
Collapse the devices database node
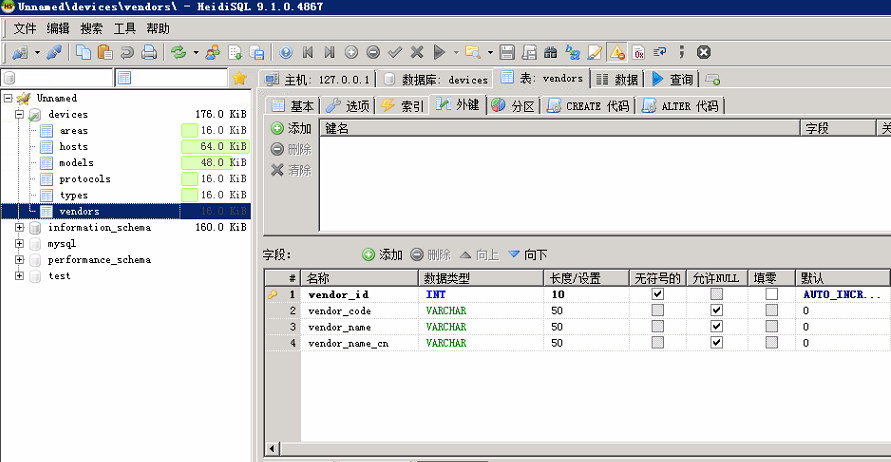[19, 114]
